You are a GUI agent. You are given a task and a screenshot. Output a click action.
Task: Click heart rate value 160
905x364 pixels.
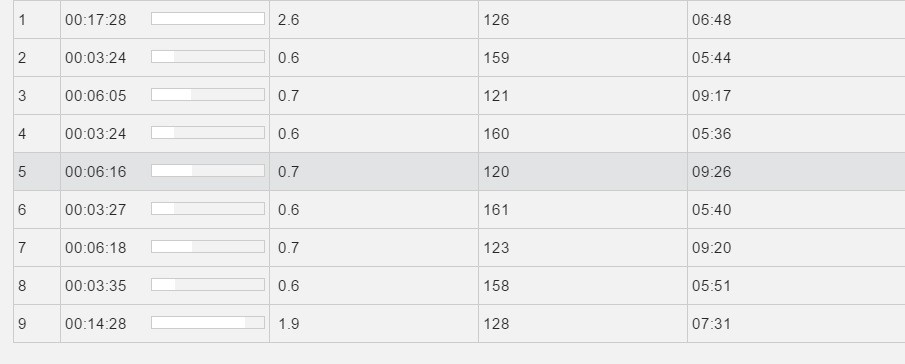click(x=496, y=134)
